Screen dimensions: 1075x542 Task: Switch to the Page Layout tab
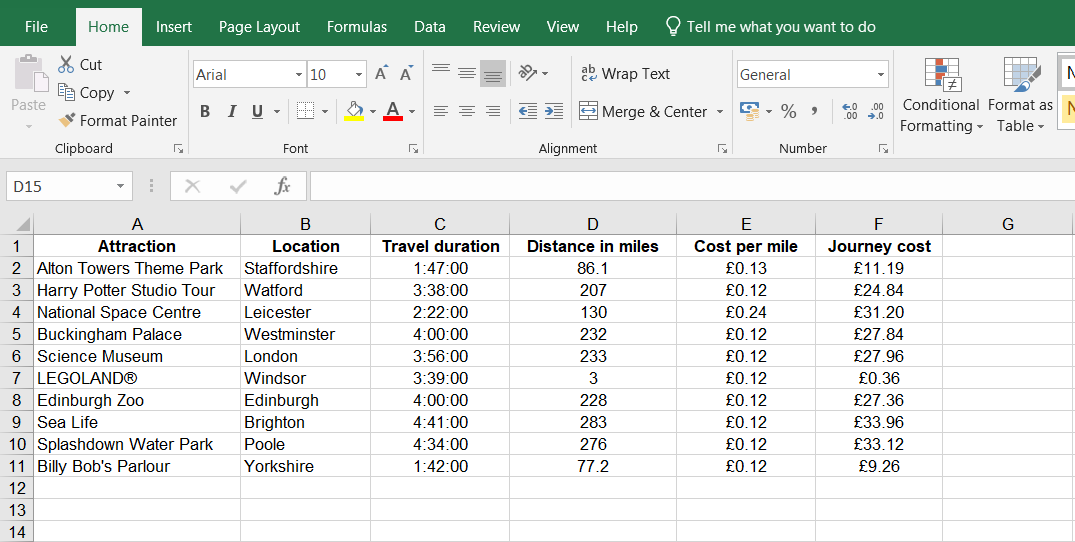point(259,27)
